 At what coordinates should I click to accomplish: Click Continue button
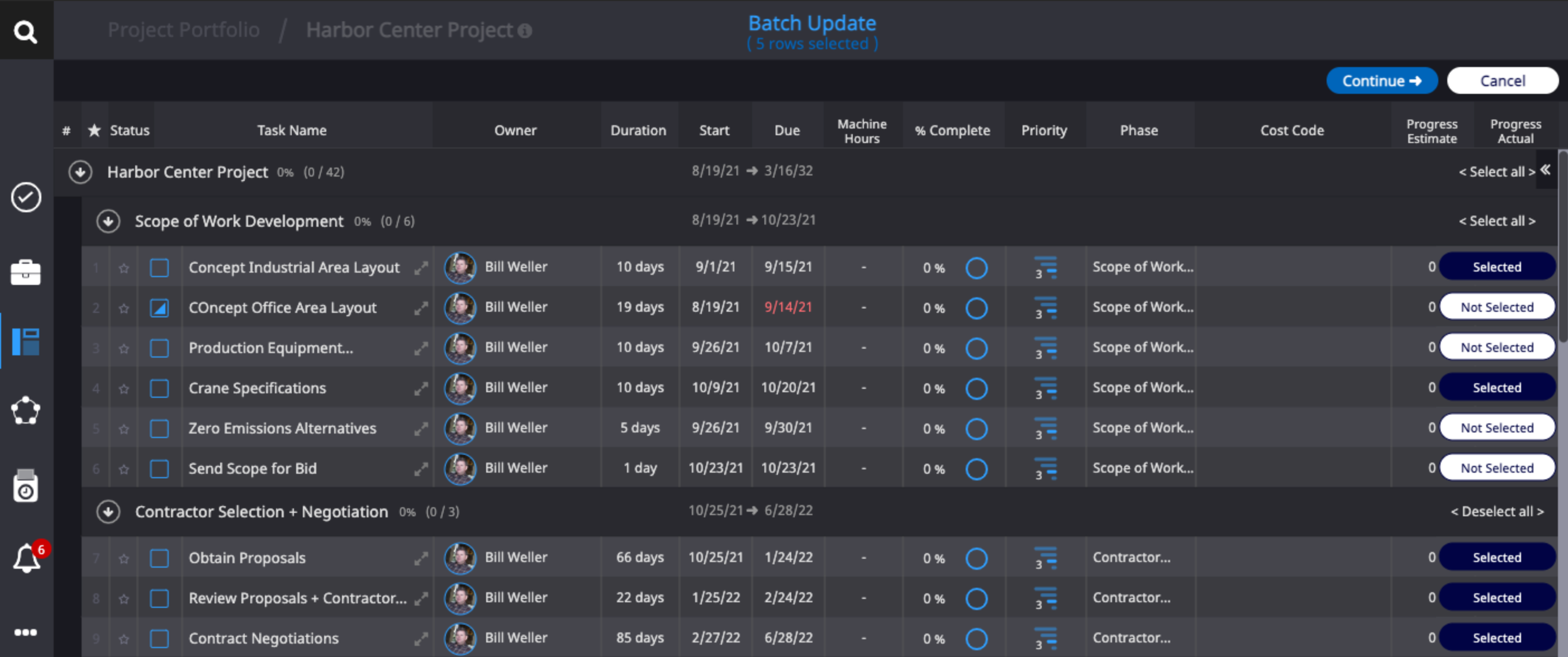pyautogui.click(x=1382, y=80)
